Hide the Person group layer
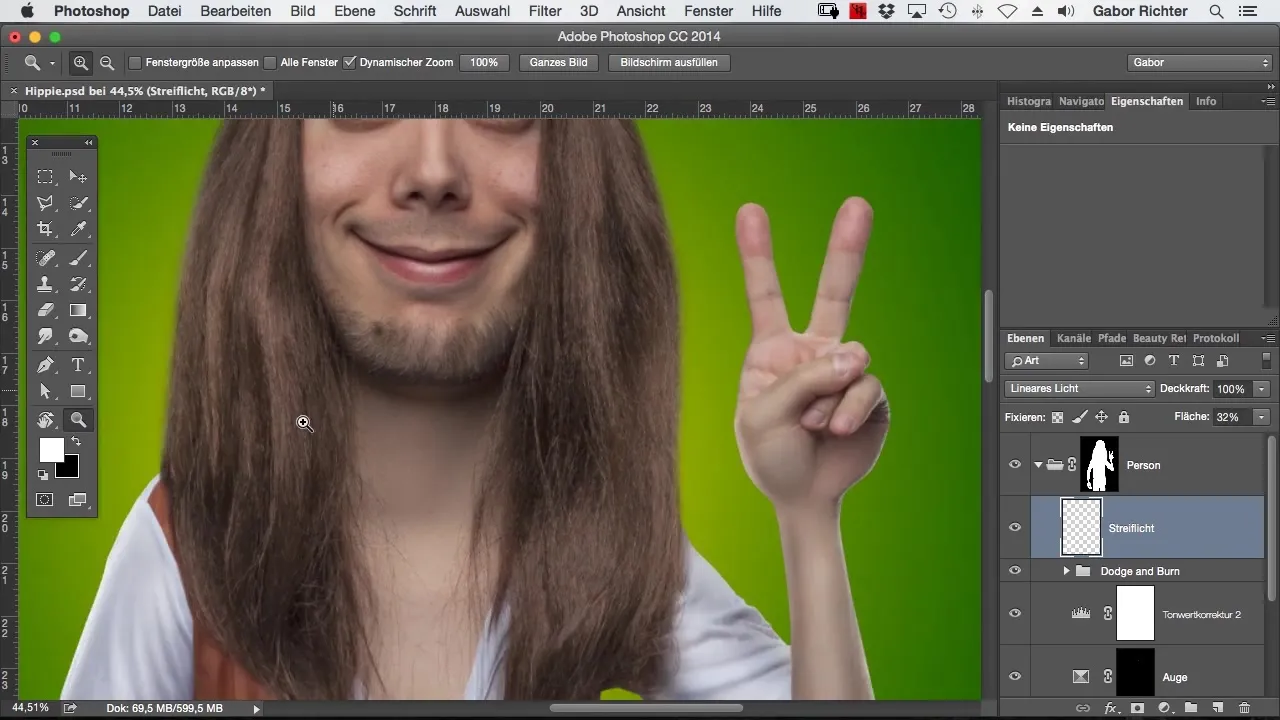Image resolution: width=1280 pixels, height=720 pixels. coord(1015,465)
